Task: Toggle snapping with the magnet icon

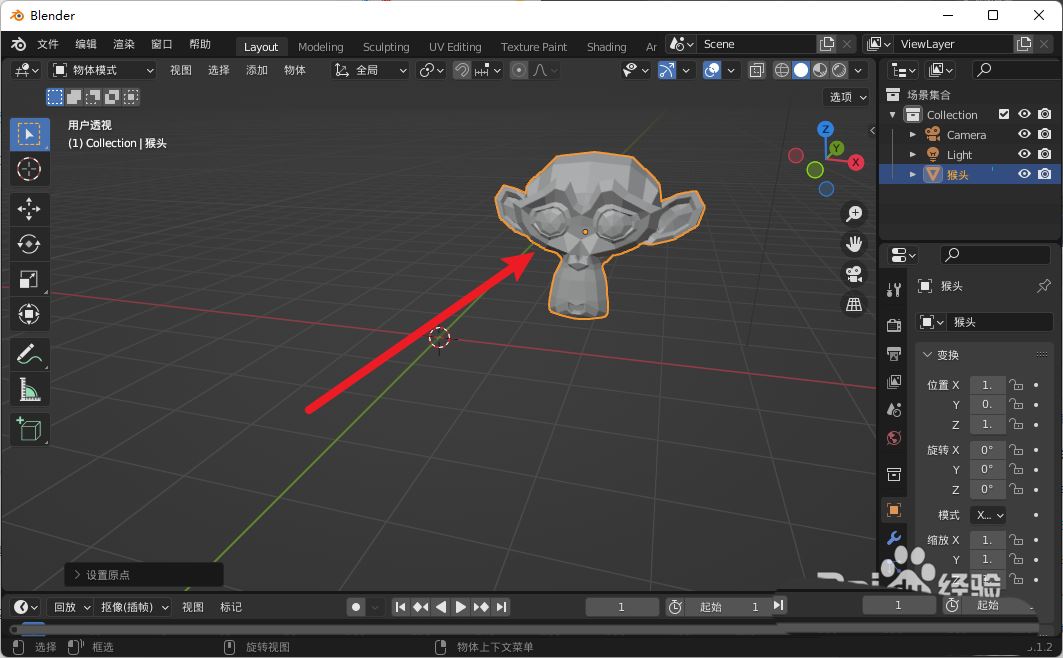Action: pos(461,70)
